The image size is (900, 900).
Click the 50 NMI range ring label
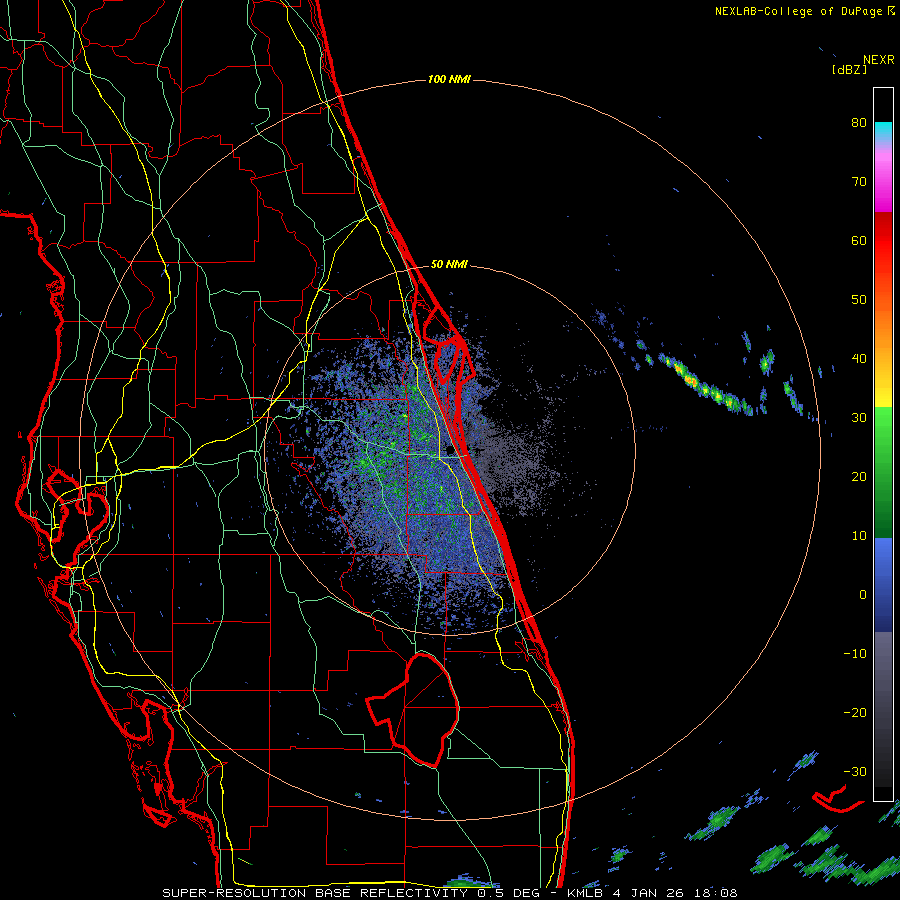(449, 264)
